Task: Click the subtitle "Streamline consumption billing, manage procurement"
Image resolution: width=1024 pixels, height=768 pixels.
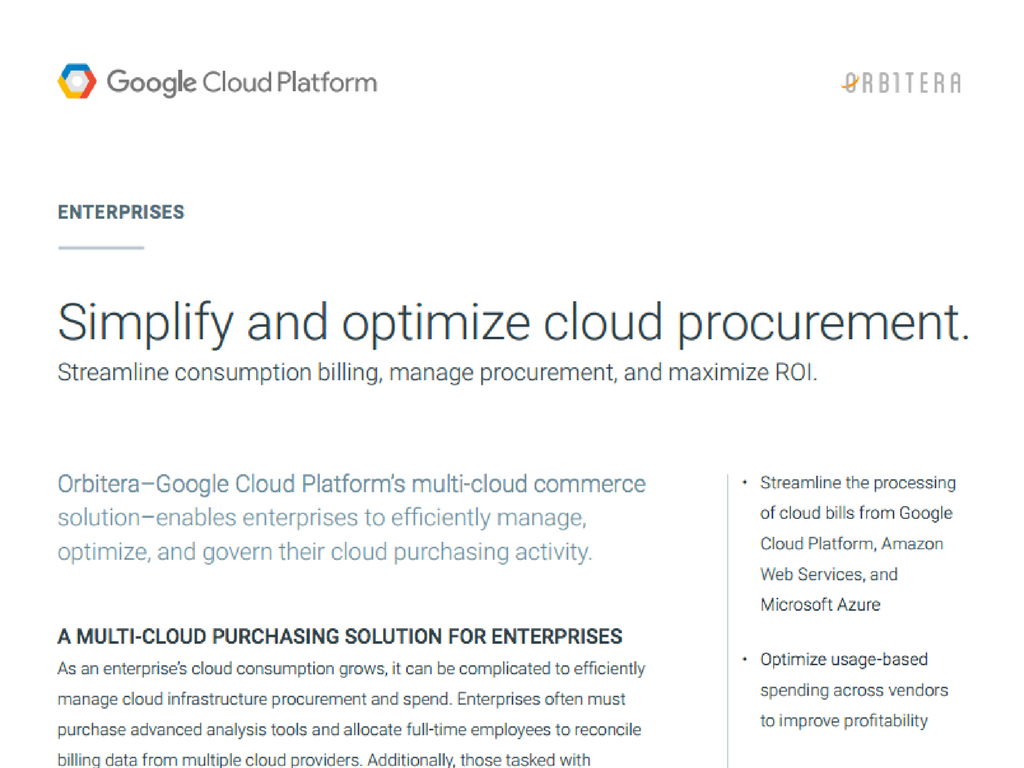Action: click(438, 372)
